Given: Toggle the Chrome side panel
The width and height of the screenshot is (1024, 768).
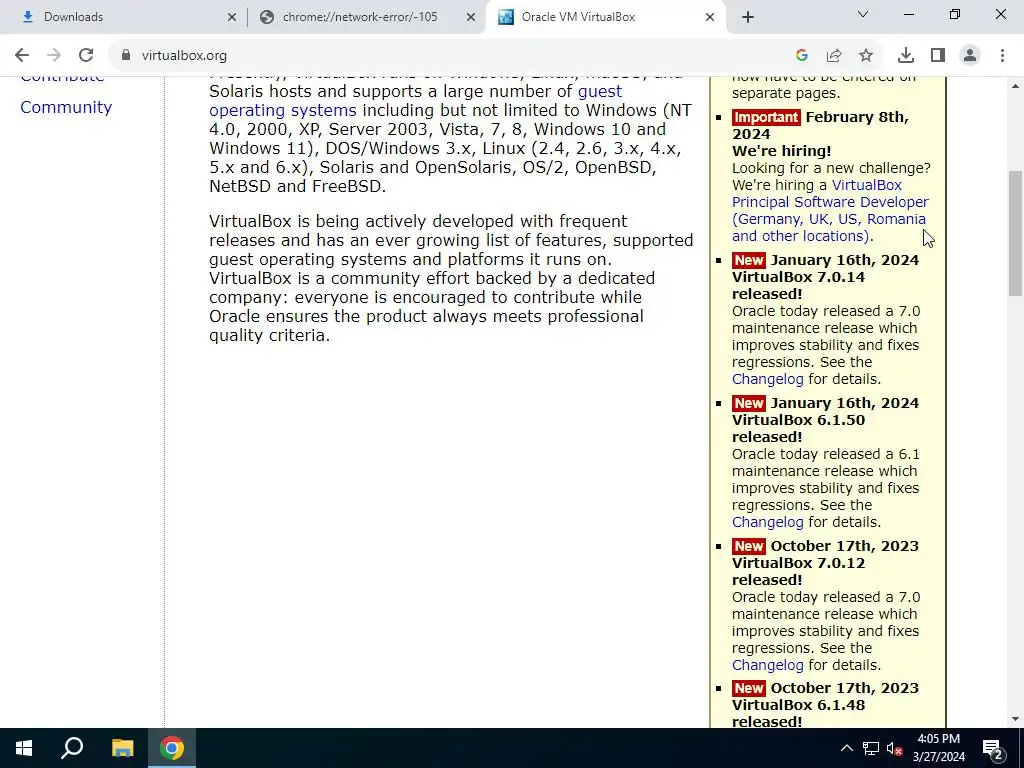Looking at the screenshot, I should 938,56.
